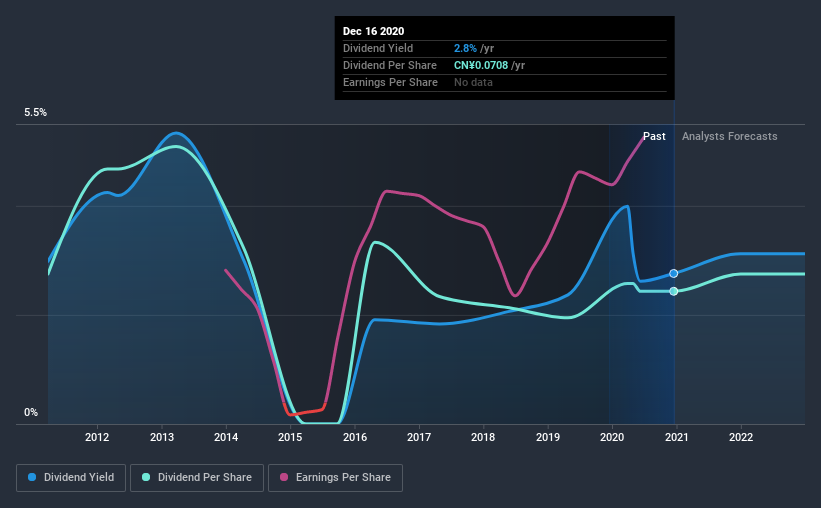This screenshot has height=508, width=821.
Task: Click the Past label in chart
Action: coord(654,136)
